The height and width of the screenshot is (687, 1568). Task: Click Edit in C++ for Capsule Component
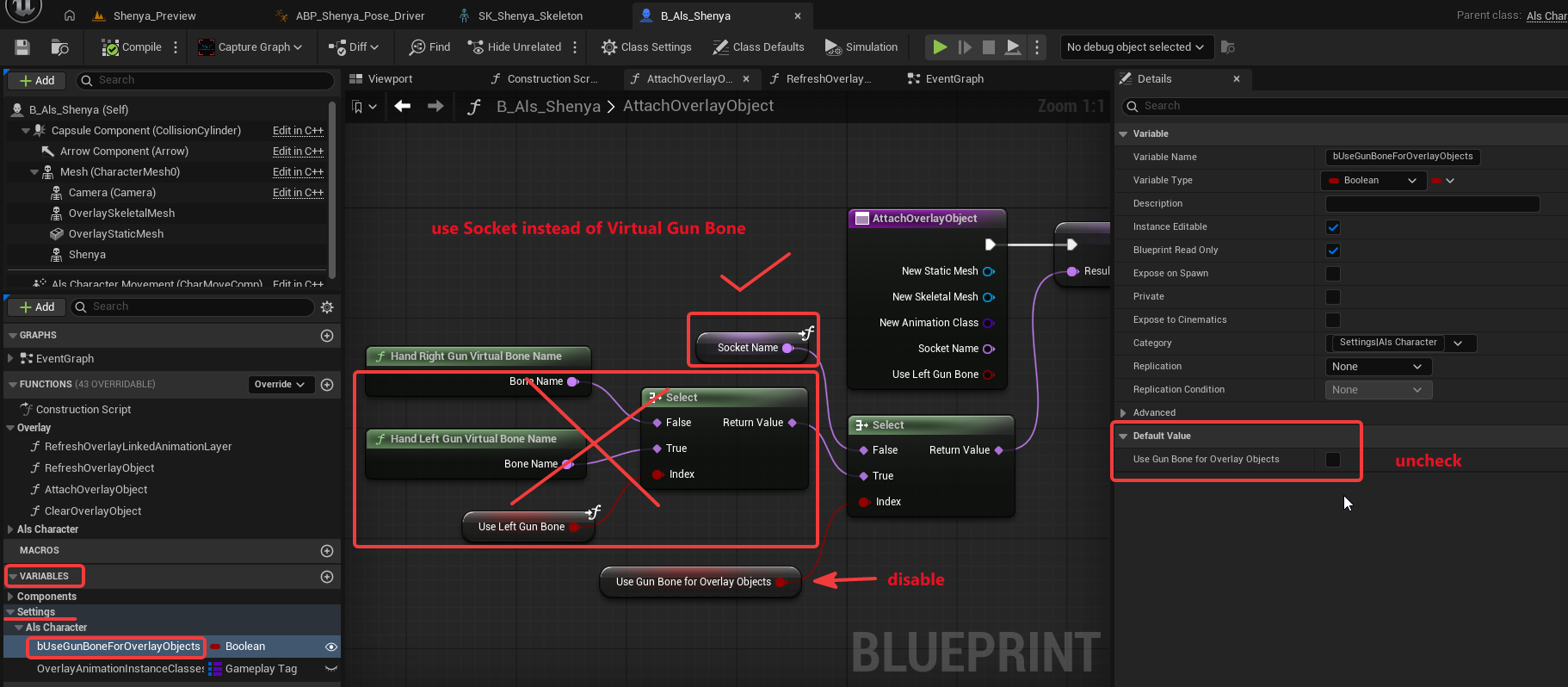tap(298, 131)
